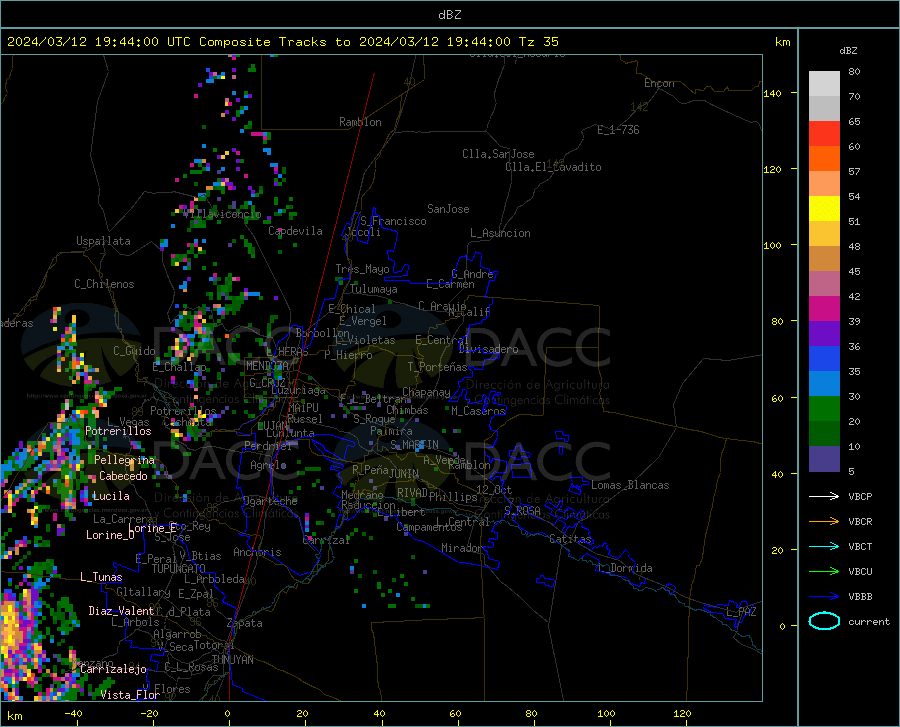Viewport: 900px width, 727px height.
Task: Select the 80 dBZ light gray swatch
Action: pos(824,83)
